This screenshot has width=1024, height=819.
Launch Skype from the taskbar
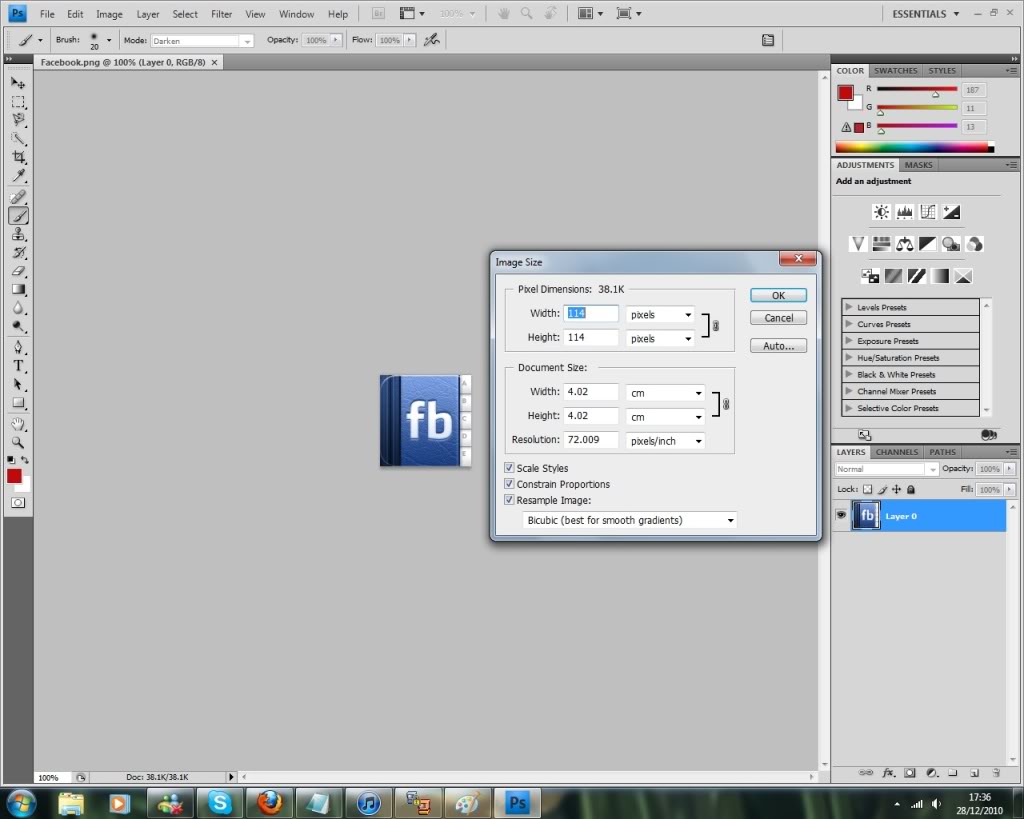(219, 802)
